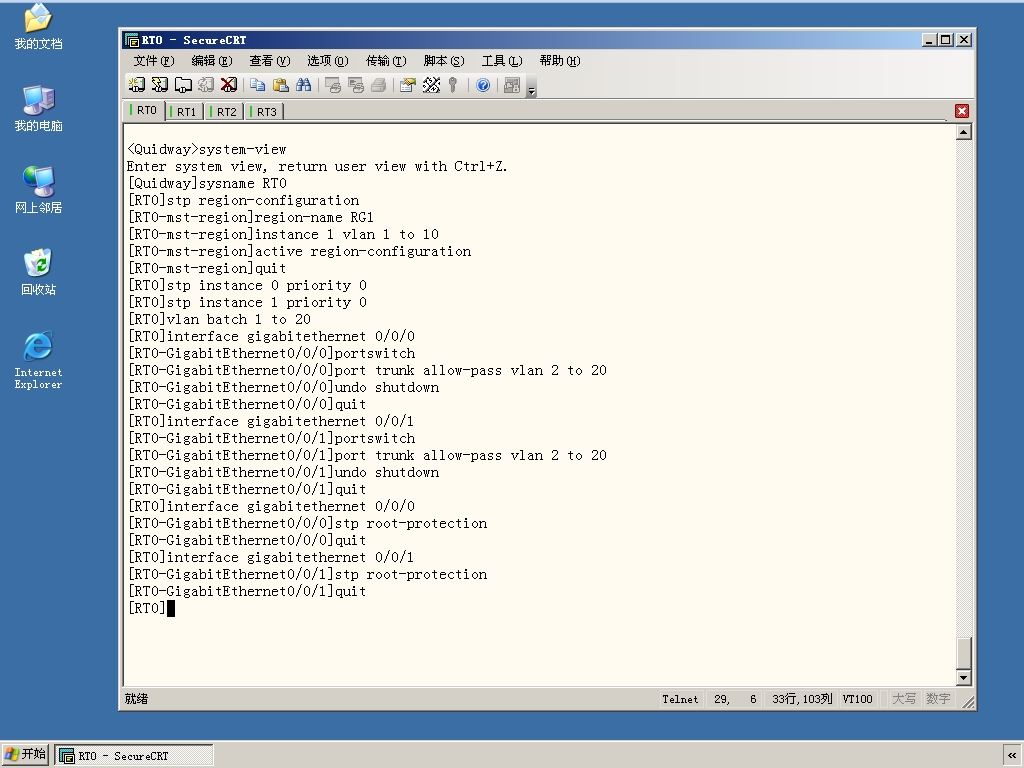The width and height of the screenshot is (1024, 768).
Task: Open the 编辑(E) menu
Action: tap(212, 61)
